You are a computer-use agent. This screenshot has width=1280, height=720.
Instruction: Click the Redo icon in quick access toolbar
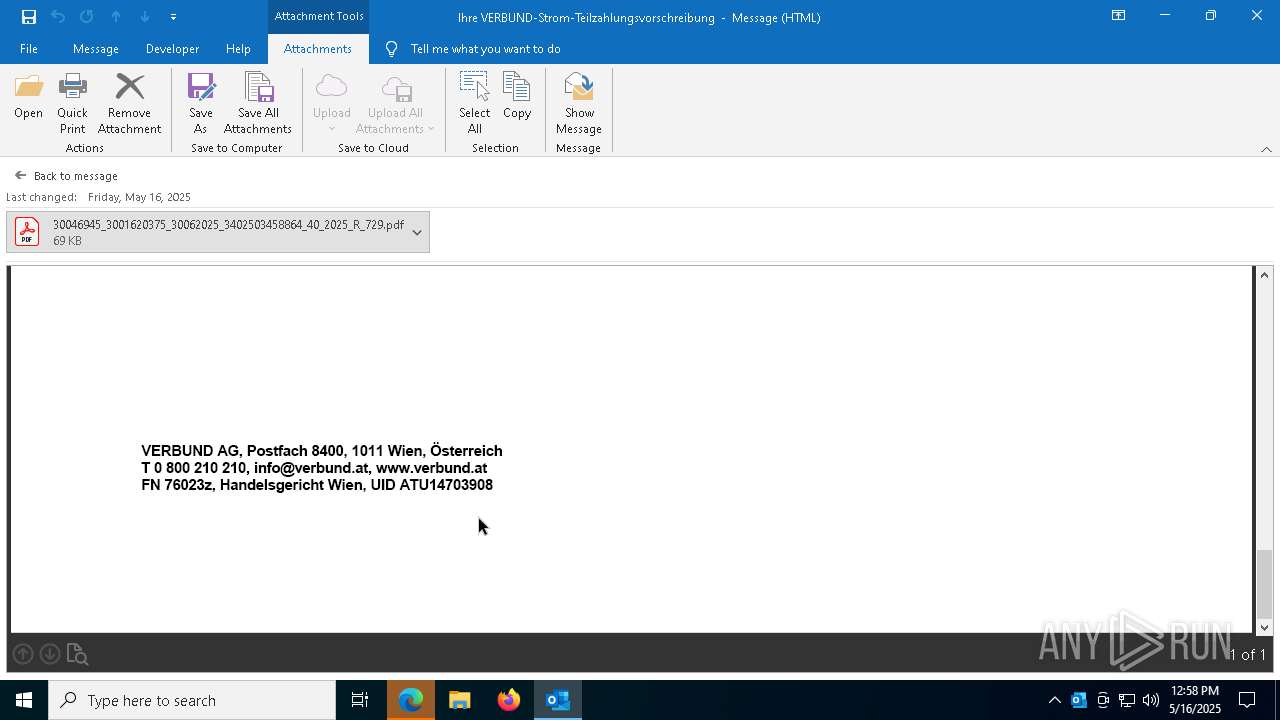[x=87, y=17]
